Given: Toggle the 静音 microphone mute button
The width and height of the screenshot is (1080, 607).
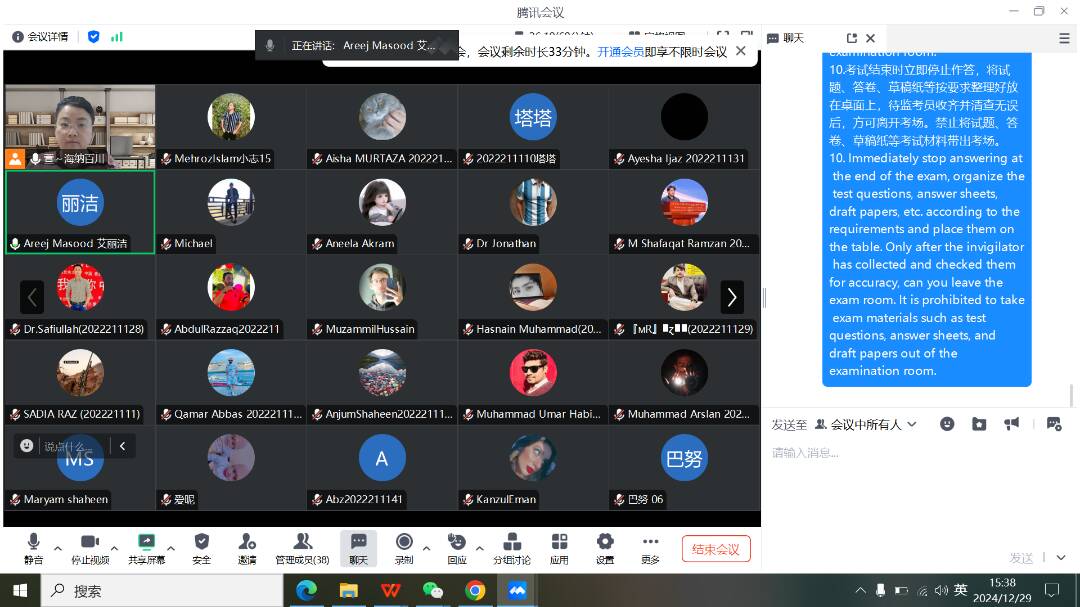Looking at the screenshot, I should [33, 548].
